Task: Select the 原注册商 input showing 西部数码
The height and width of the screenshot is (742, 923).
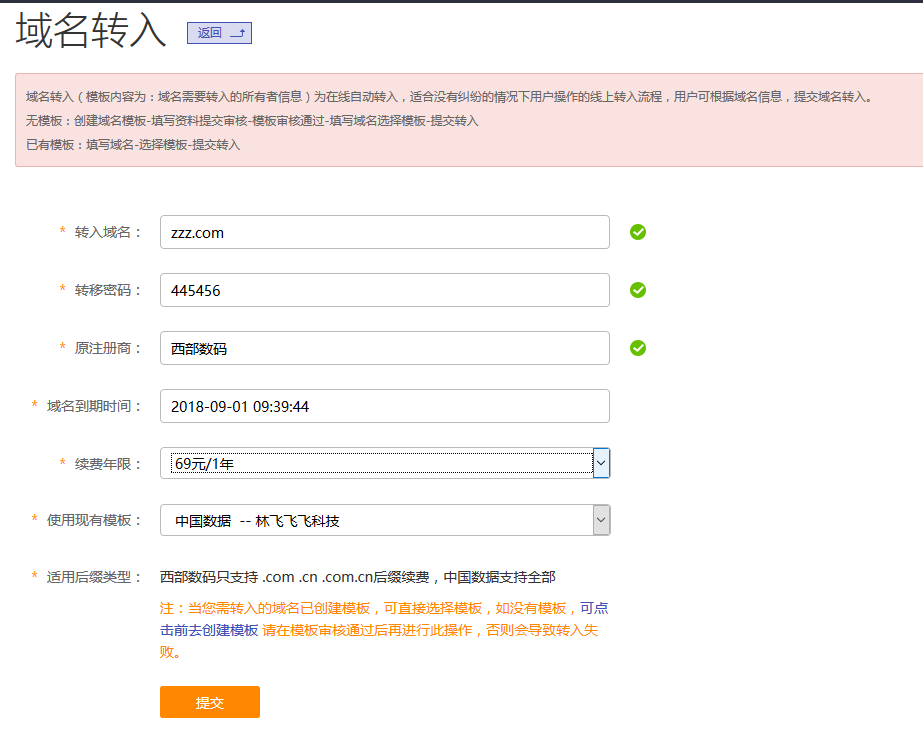Action: [384, 348]
